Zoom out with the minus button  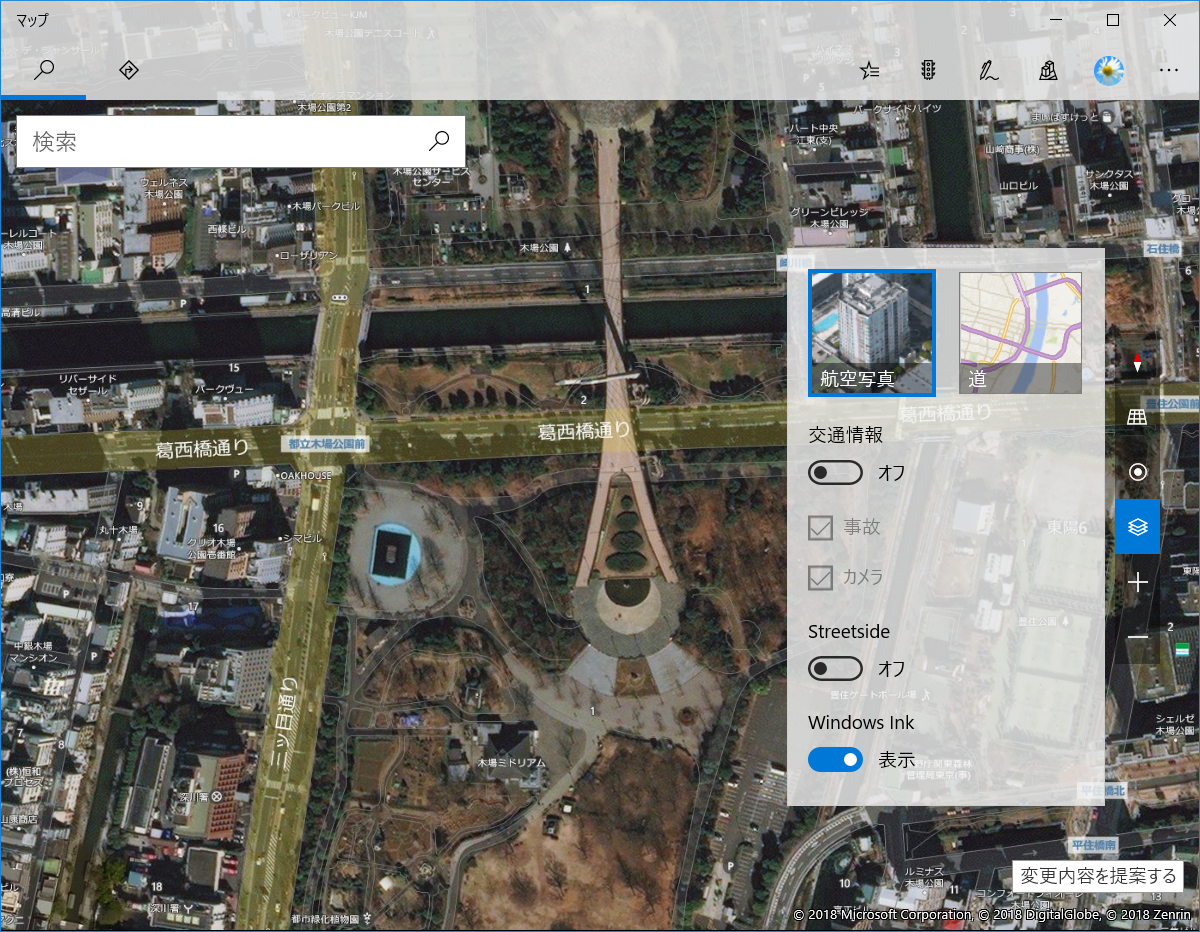click(x=1138, y=637)
